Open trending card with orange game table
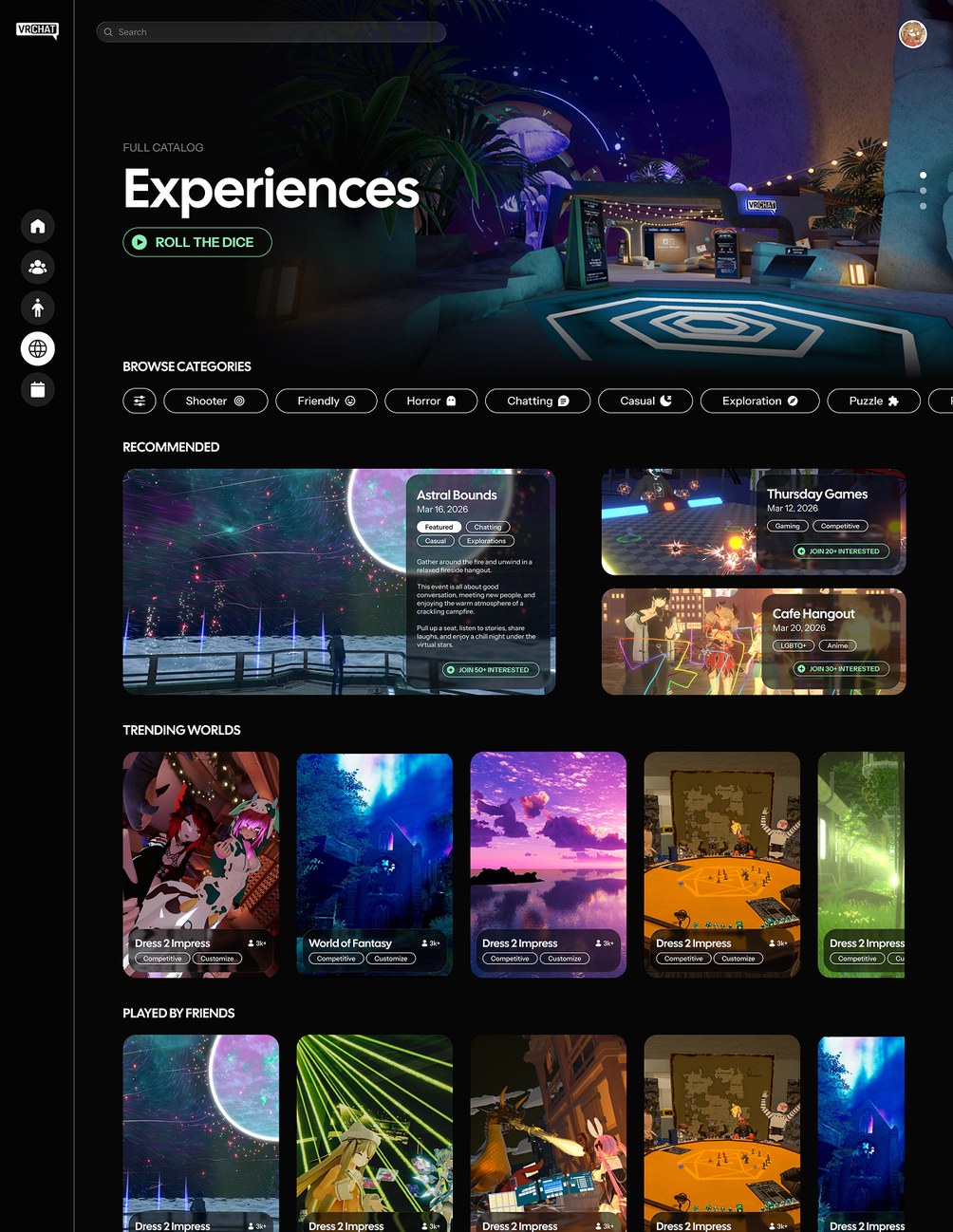This screenshot has height=1232, width=953. click(722, 865)
